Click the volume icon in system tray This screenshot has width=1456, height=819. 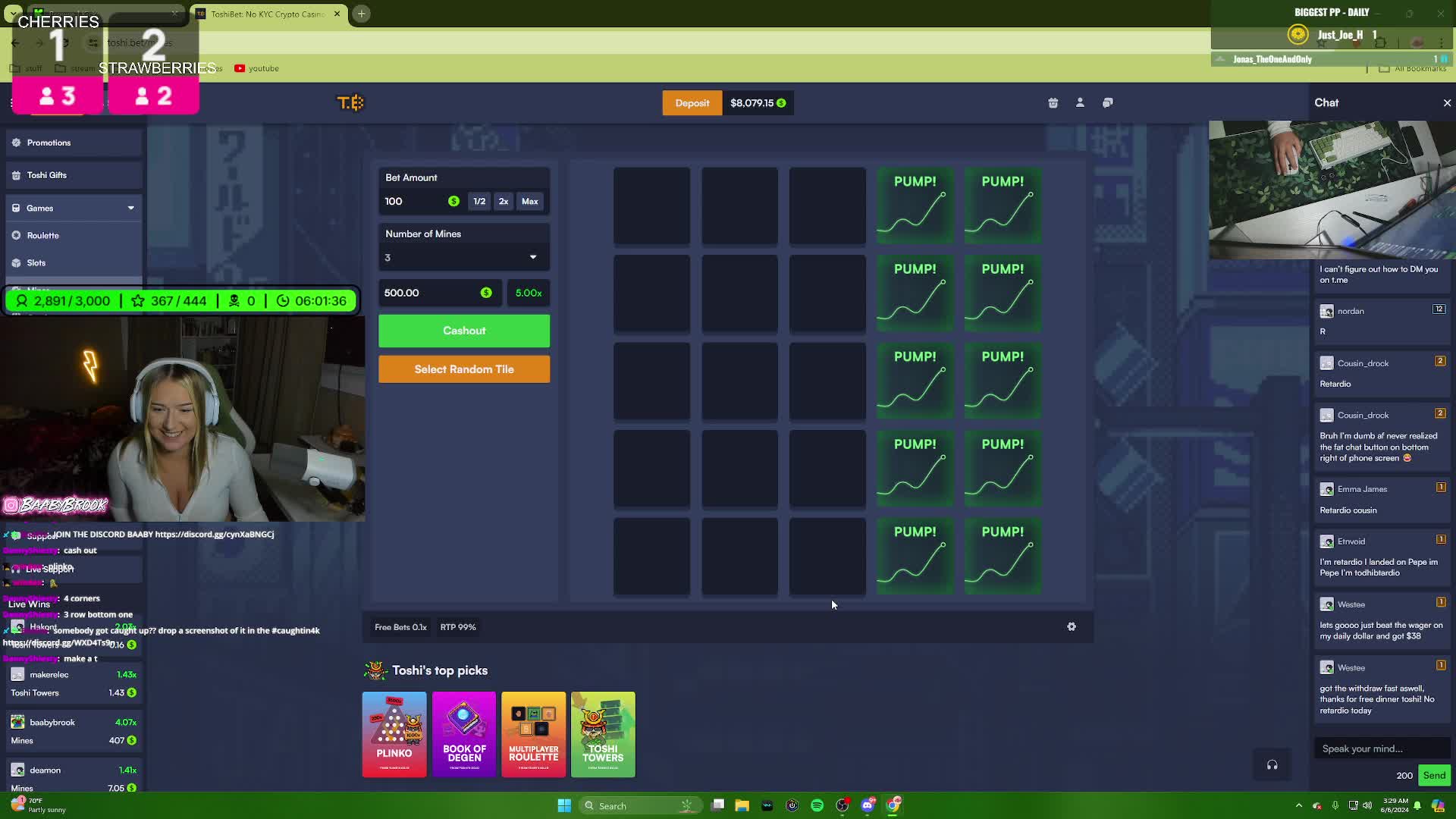pyautogui.click(x=1367, y=805)
